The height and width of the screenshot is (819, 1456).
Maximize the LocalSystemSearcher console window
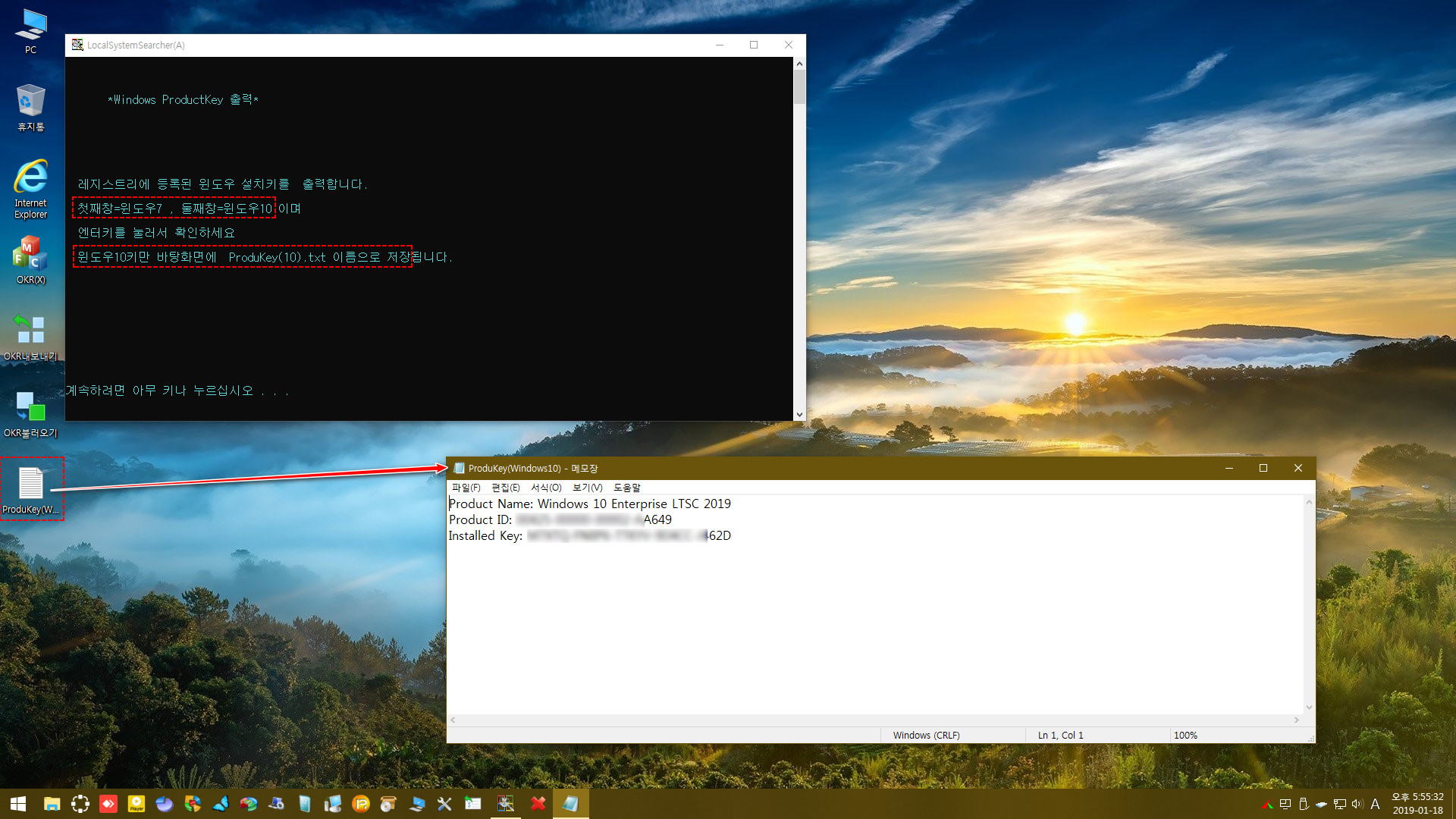(754, 45)
